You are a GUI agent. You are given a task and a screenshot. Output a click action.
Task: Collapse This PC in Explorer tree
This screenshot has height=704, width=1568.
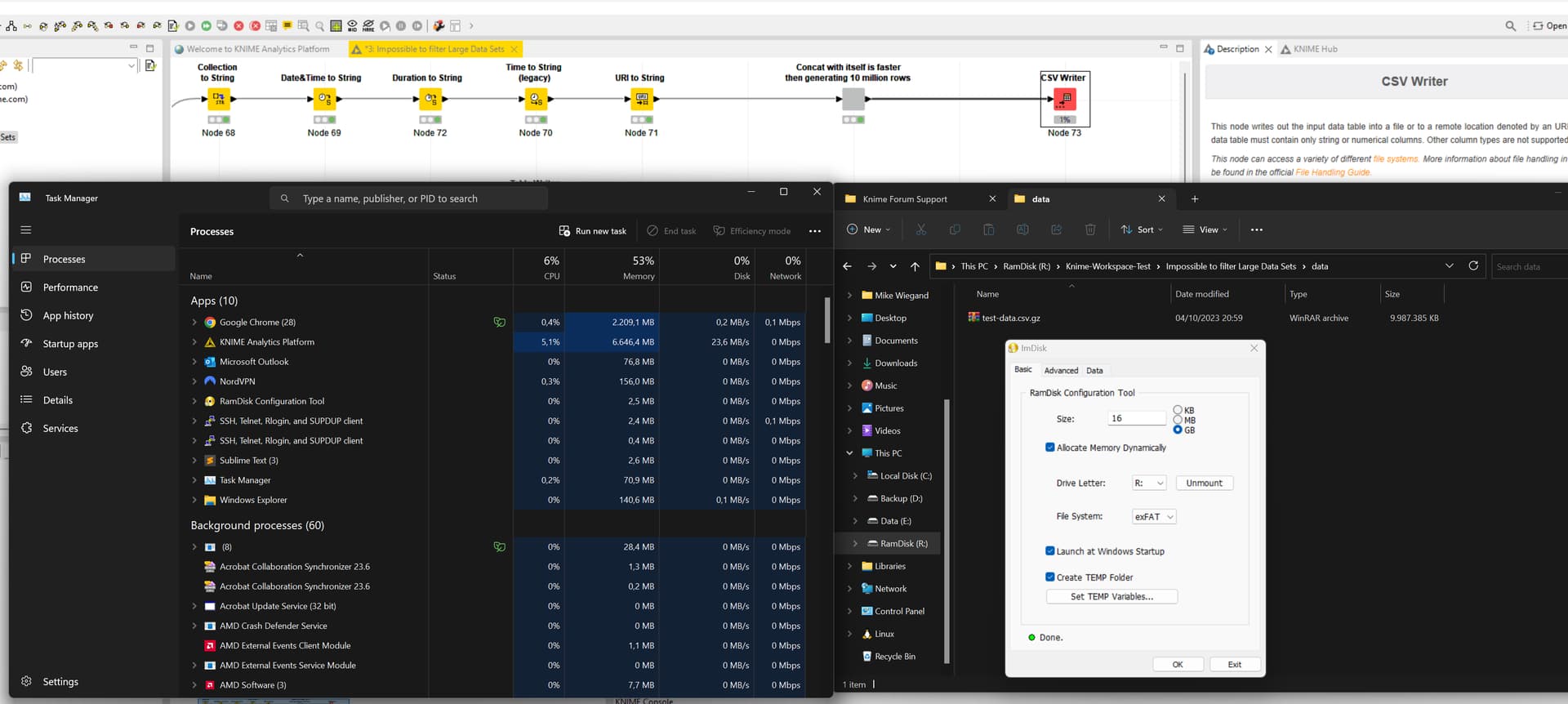pos(849,453)
